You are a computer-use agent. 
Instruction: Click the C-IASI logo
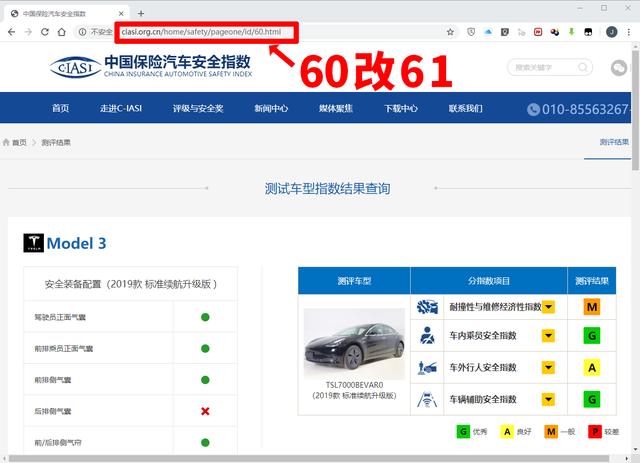pos(151,67)
